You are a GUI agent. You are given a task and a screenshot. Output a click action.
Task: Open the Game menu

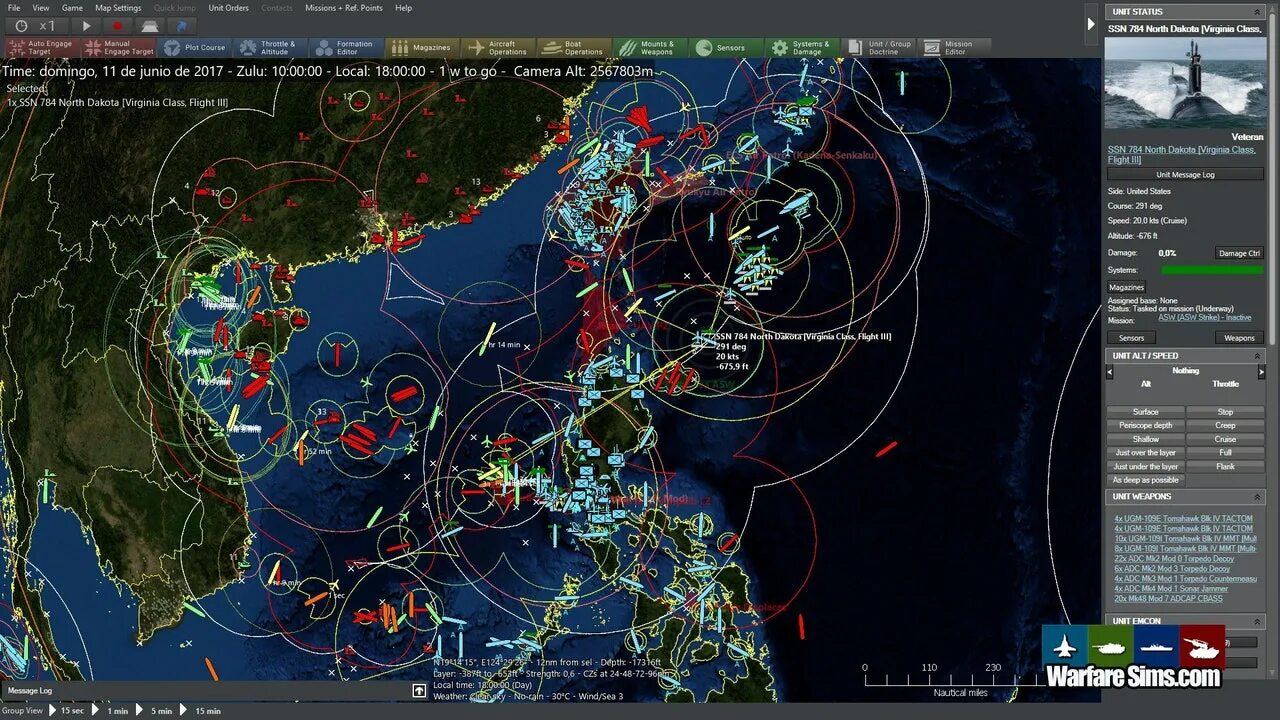point(72,8)
